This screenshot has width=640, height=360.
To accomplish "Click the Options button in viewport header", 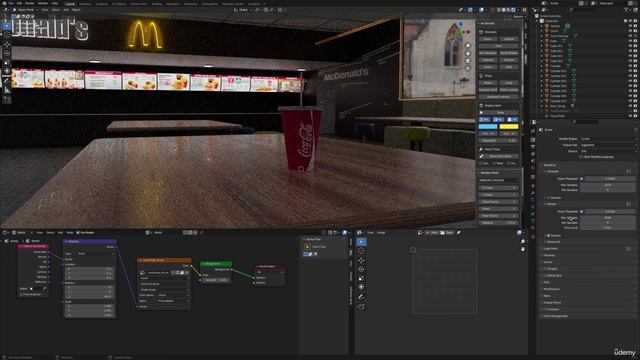I will (518, 16).
